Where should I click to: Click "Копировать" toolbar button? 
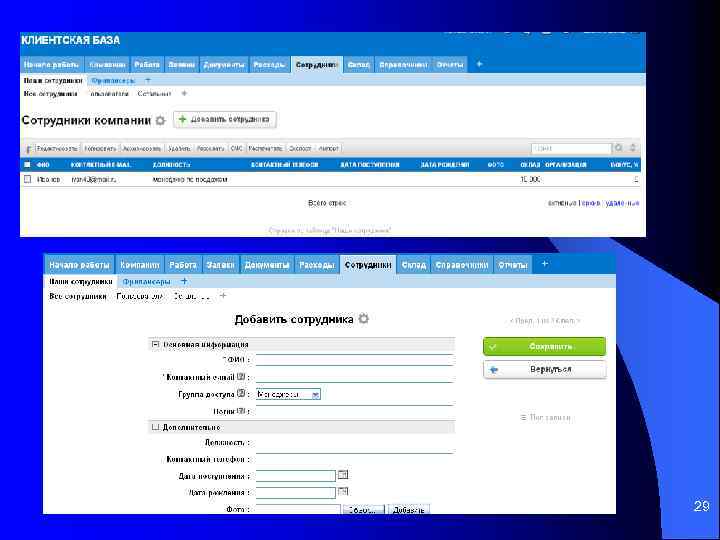coord(100,148)
